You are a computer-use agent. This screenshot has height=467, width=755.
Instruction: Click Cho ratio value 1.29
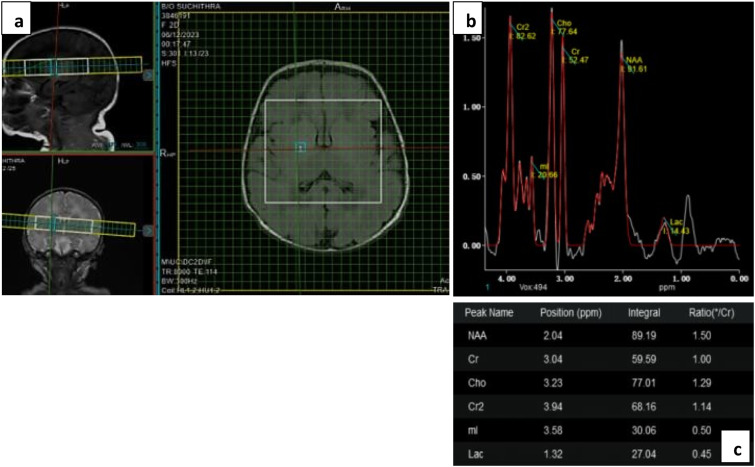(703, 383)
